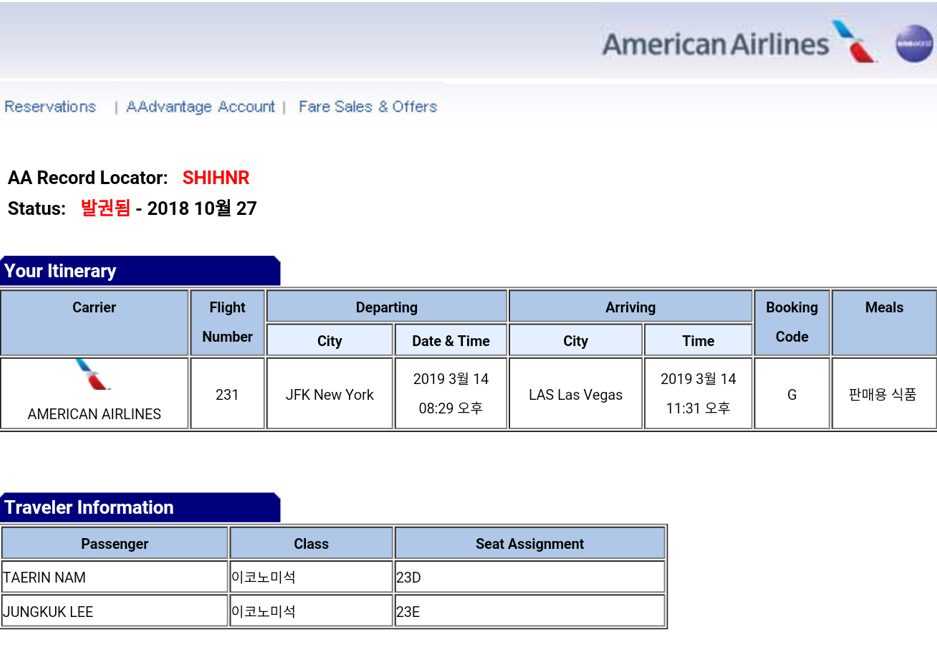Click class cell in TAERIN NAM row
937x649 pixels.
(x=311, y=577)
